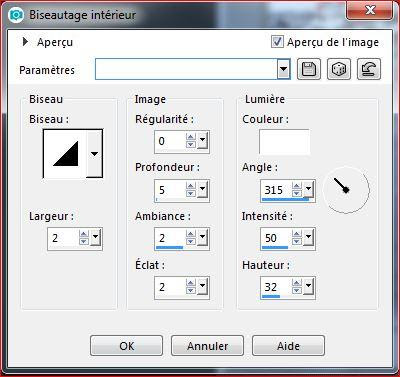The image size is (400, 377).
Task: Click the Hauteur value field showing 32
Action: pos(276,287)
